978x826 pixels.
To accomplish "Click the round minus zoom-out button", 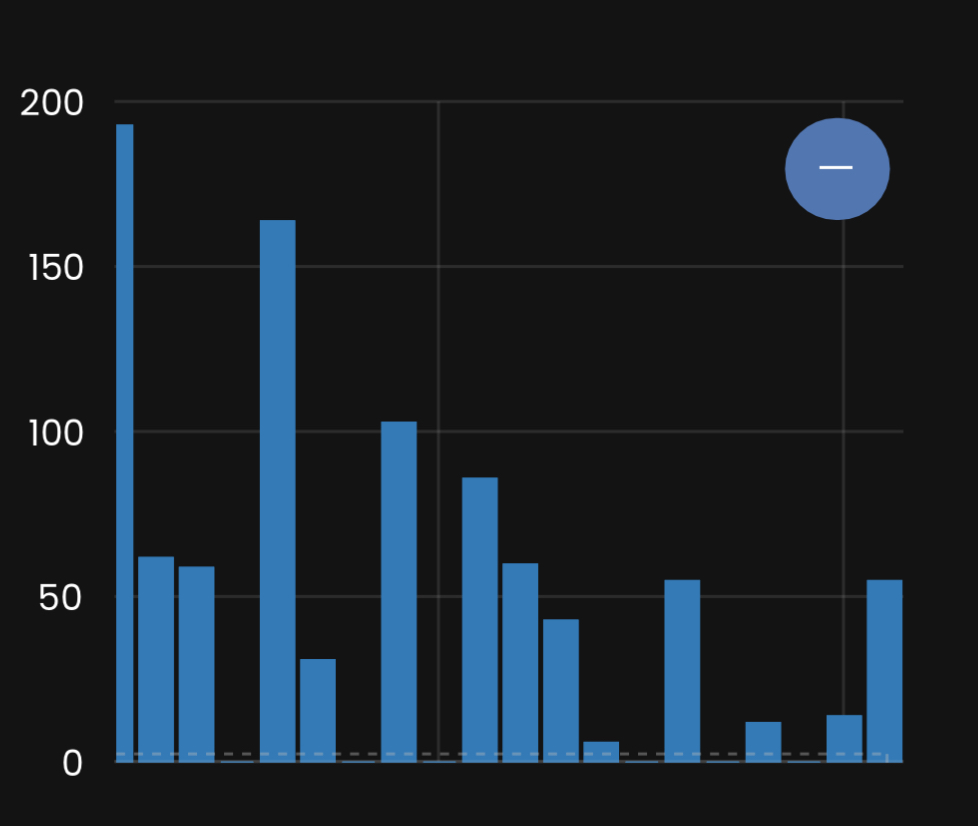I will tap(837, 168).
